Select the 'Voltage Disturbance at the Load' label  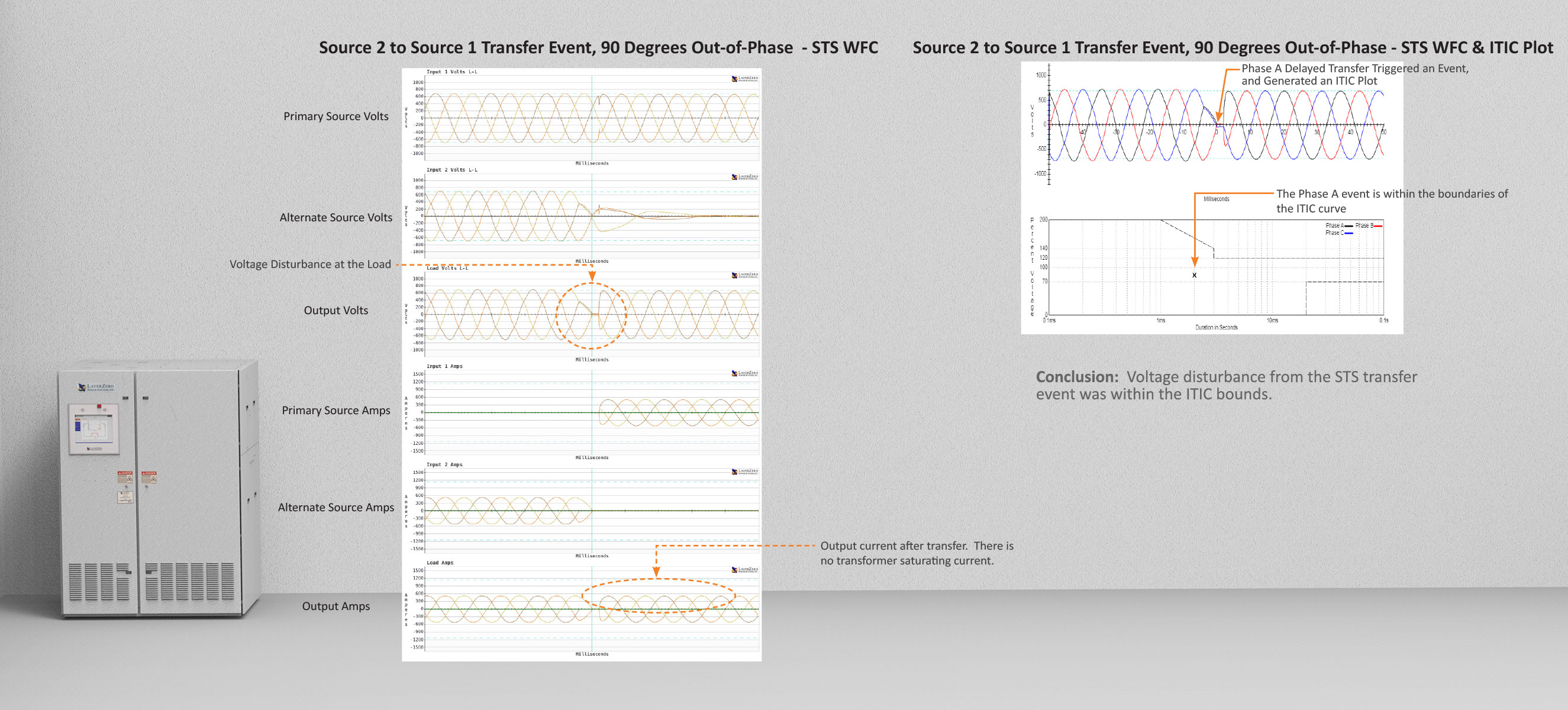(x=311, y=264)
